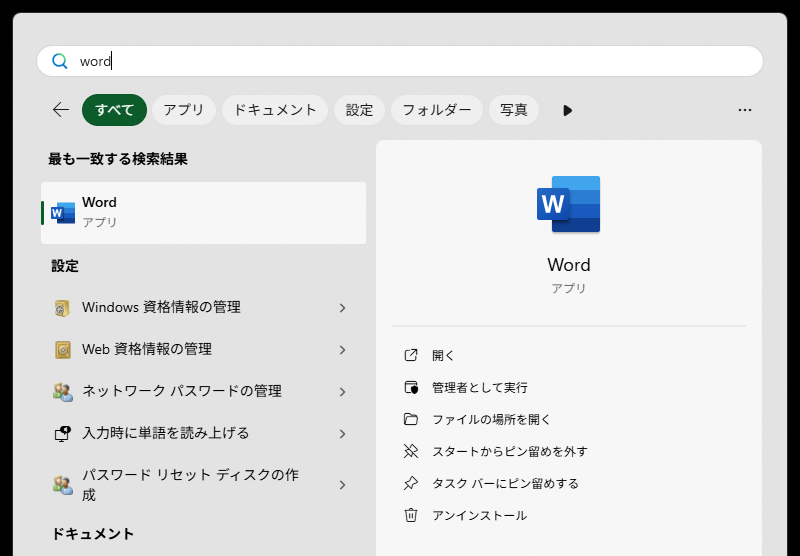Open 入力時に単語を読み上げる setting
The width and height of the screenshot is (800, 556).
pyautogui.click(x=204, y=434)
